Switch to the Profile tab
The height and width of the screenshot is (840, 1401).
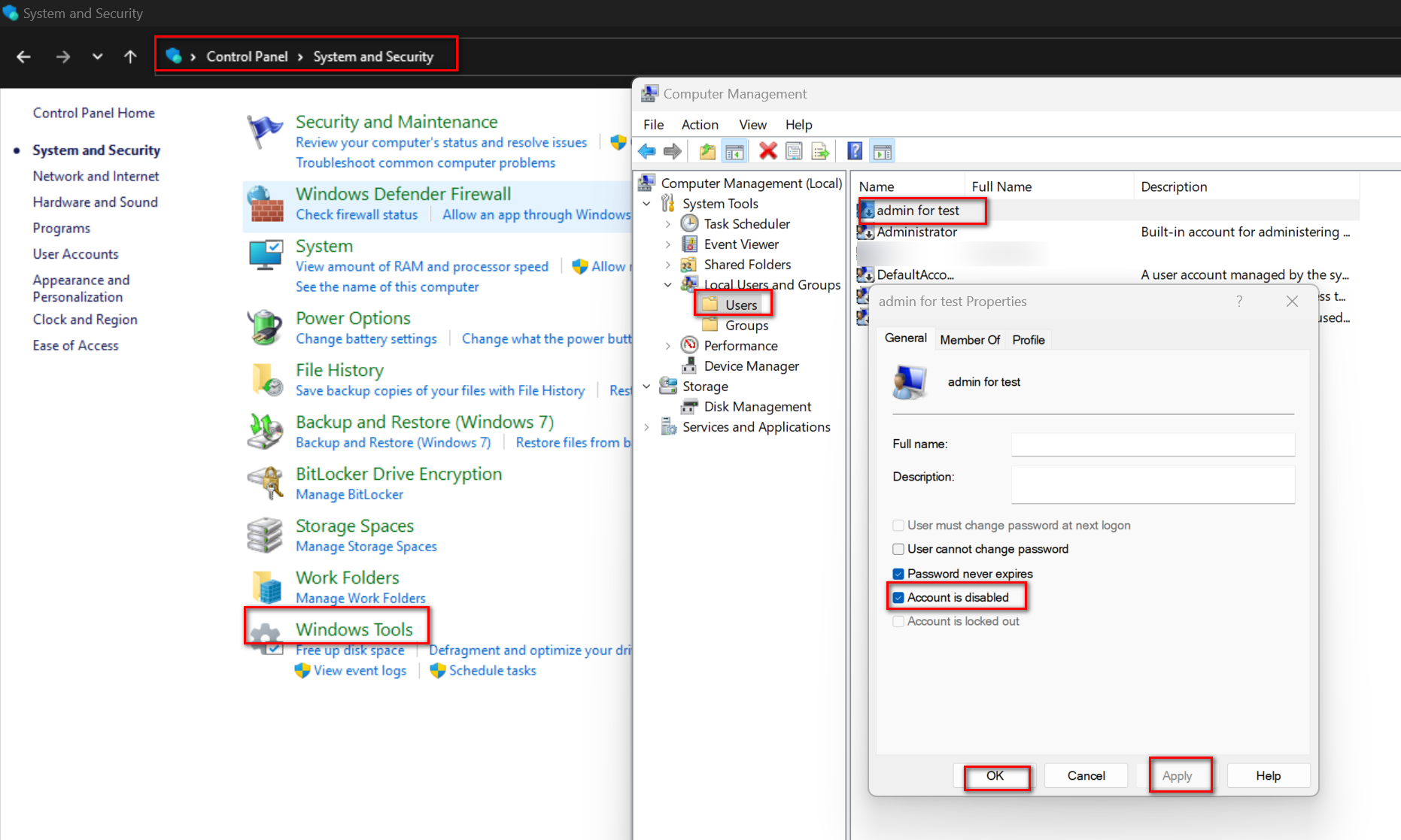[1028, 340]
